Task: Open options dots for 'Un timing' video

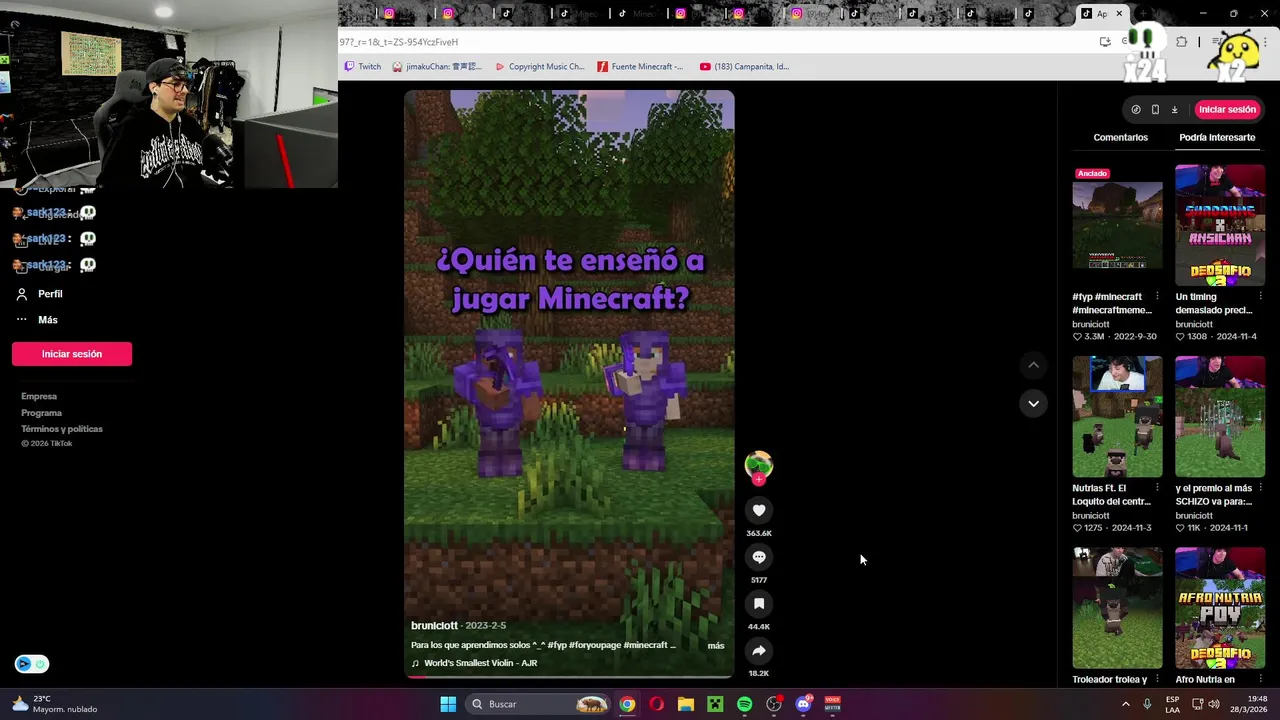Action: [x=1259, y=297]
